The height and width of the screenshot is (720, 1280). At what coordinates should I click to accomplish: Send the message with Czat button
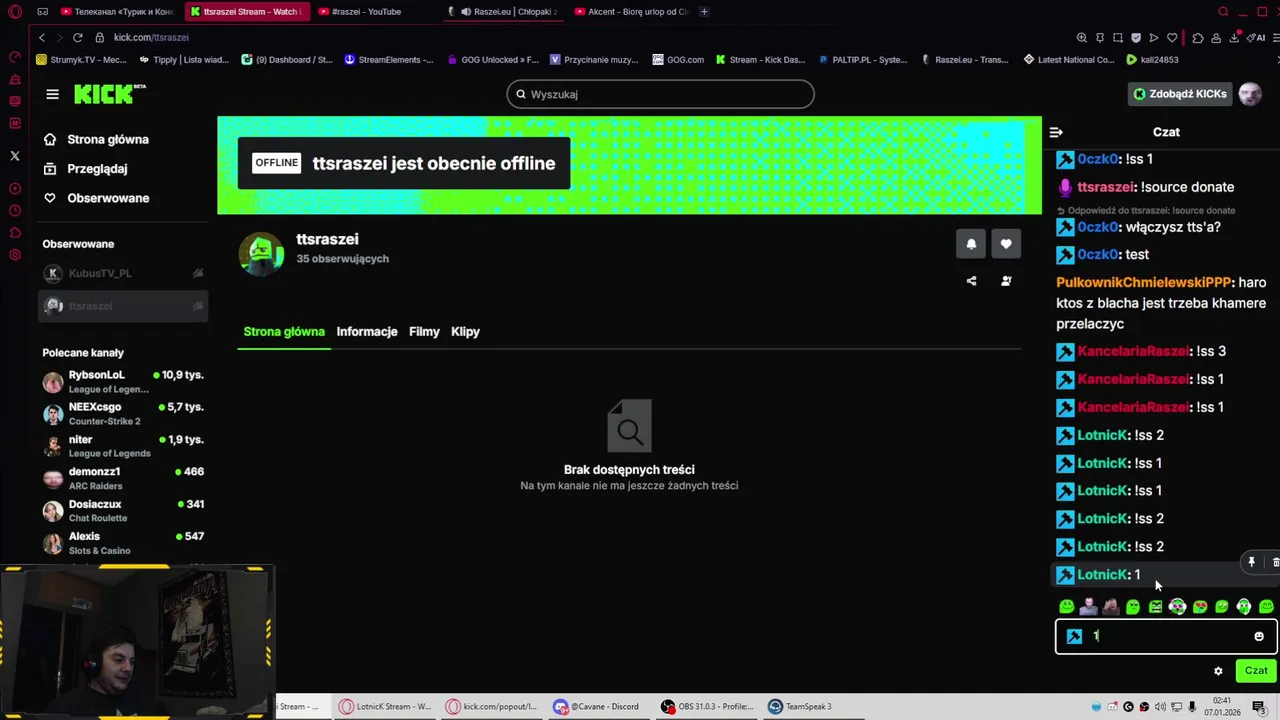pos(1256,671)
